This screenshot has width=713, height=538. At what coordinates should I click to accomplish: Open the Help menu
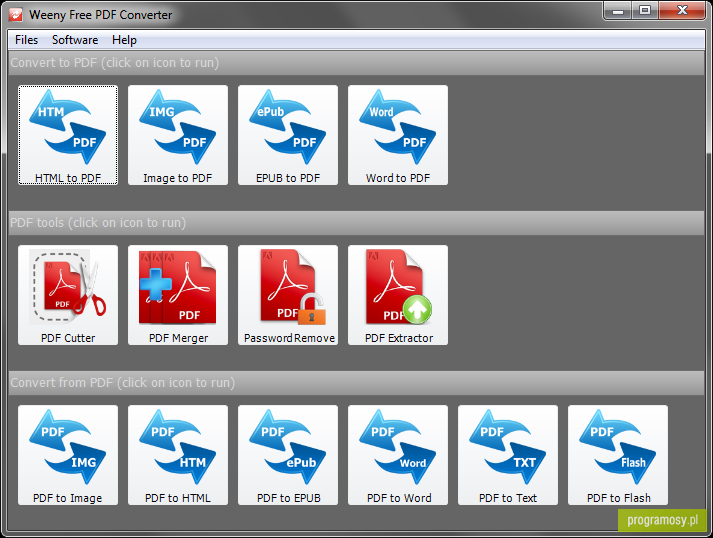(124, 40)
